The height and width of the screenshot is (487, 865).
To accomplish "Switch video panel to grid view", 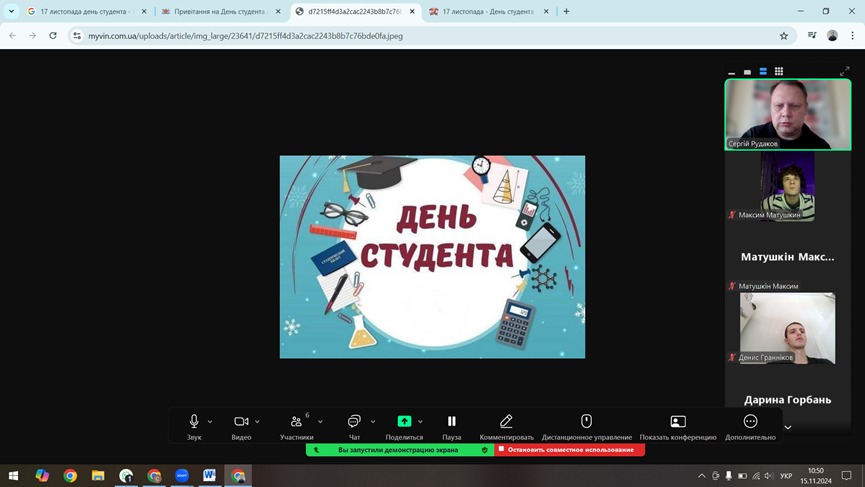I will [x=779, y=71].
